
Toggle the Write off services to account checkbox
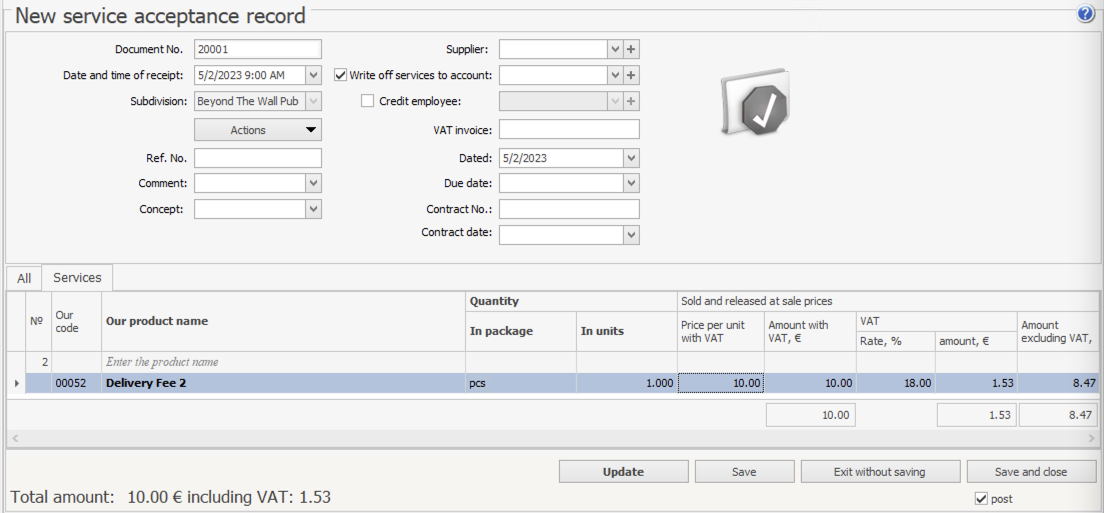(x=340, y=75)
